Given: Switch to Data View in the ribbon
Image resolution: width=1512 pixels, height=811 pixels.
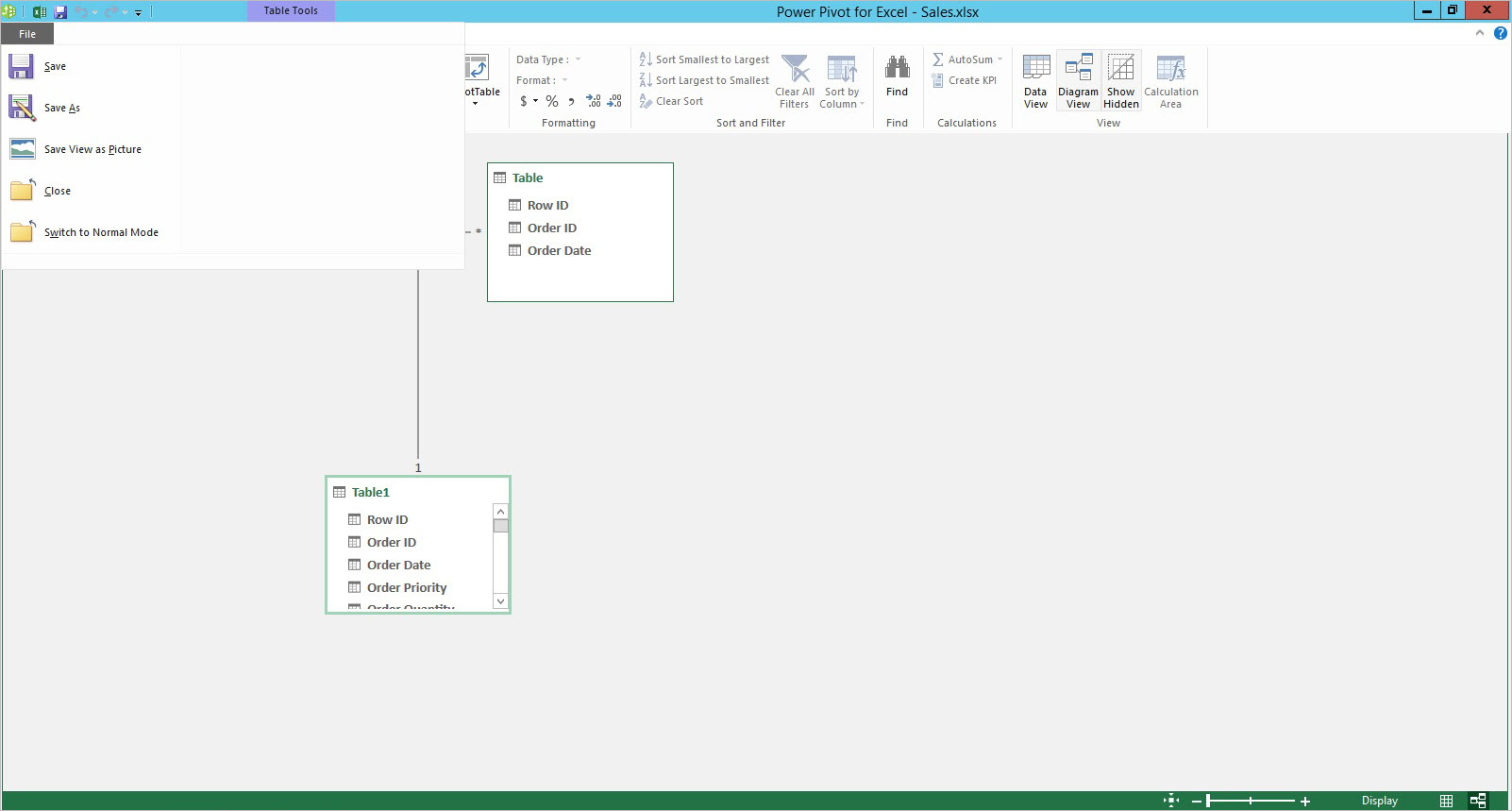Looking at the screenshot, I should tap(1035, 80).
